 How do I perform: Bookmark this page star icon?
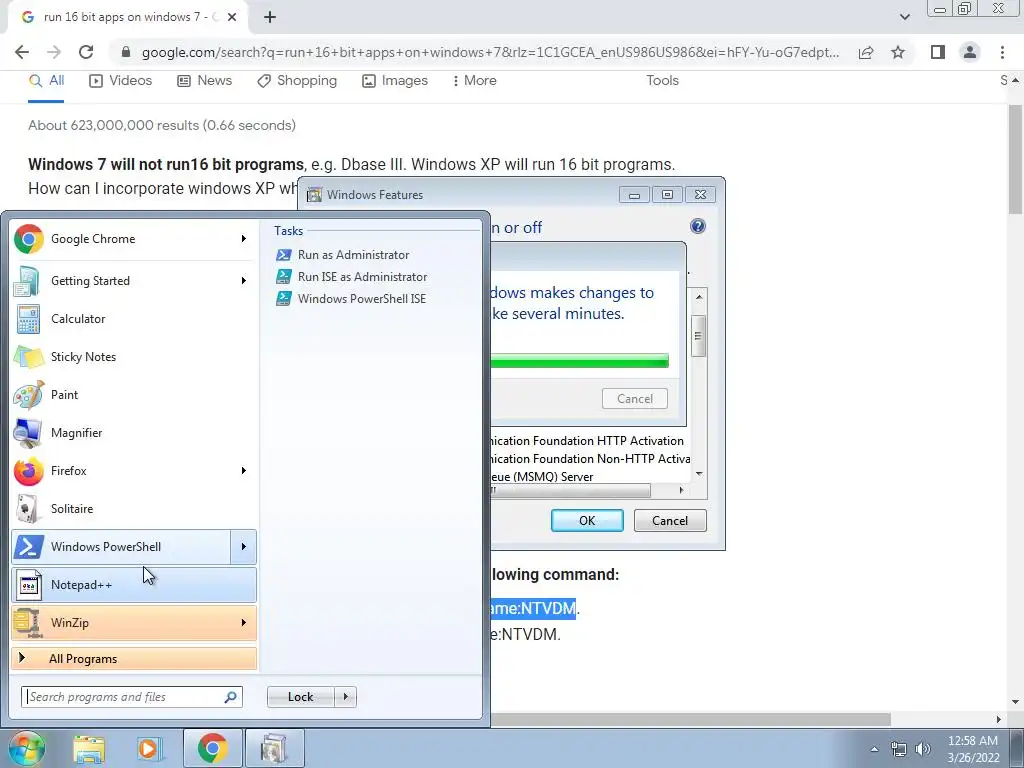pyautogui.click(x=898, y=52)
